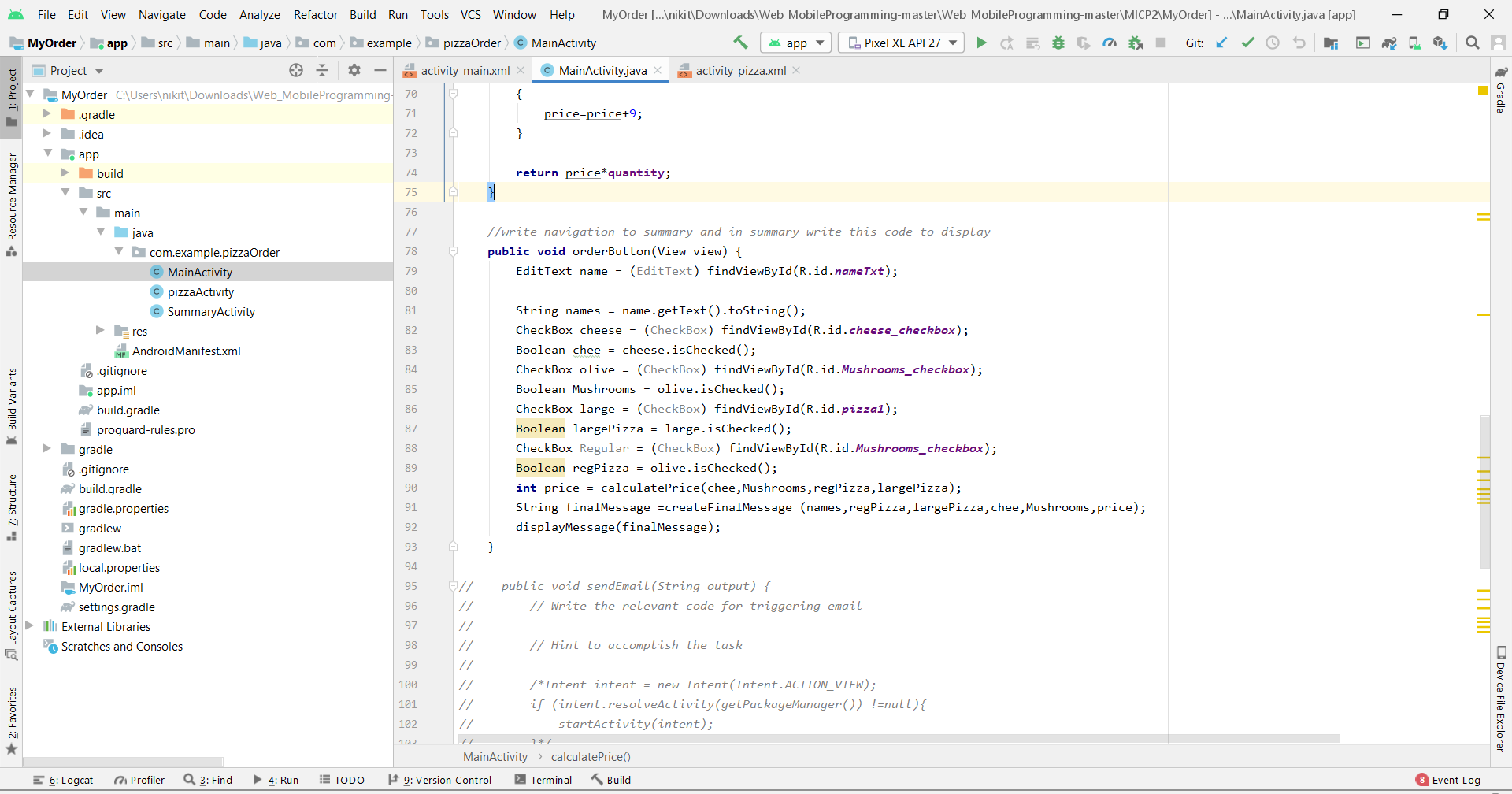This screenshot has height=794, width=1512.
Task: Open the Build Variants side tab
Action: (12, 406)
